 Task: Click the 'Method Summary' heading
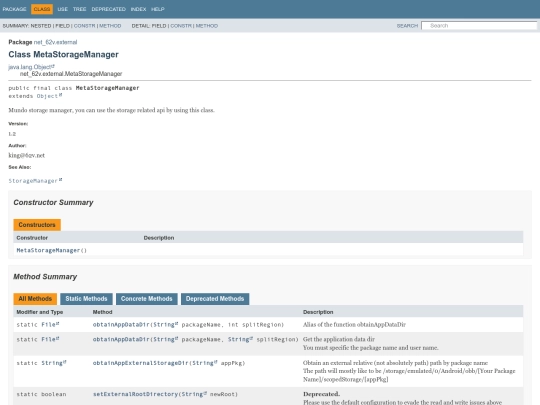click(45, 277)
